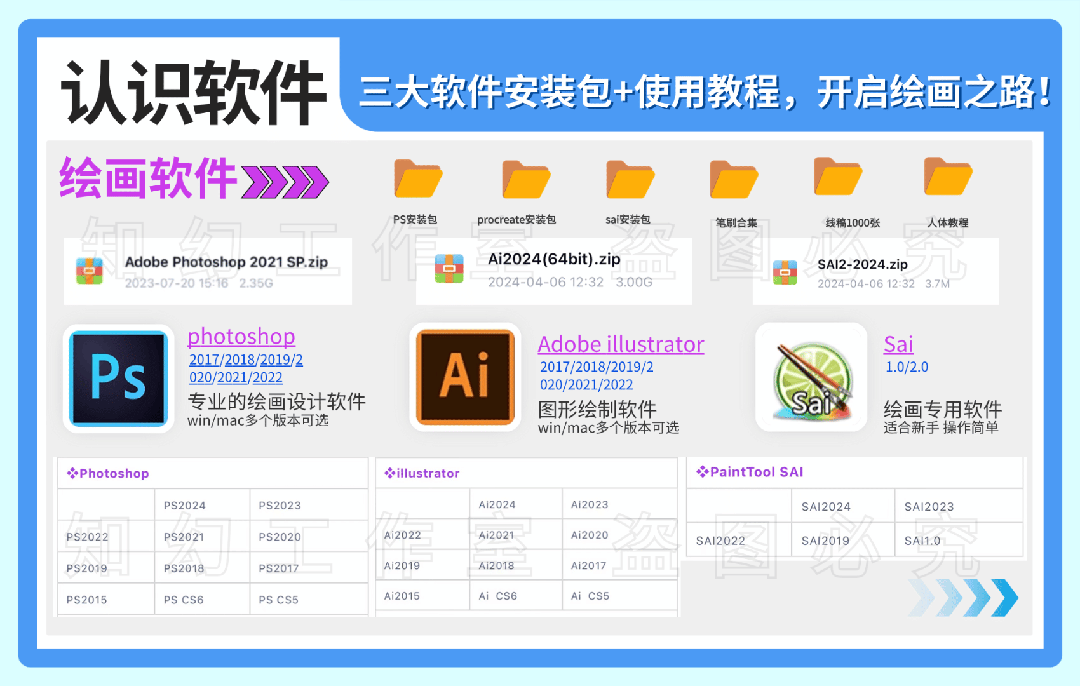Click the 图形绘制软件 description

597,409
